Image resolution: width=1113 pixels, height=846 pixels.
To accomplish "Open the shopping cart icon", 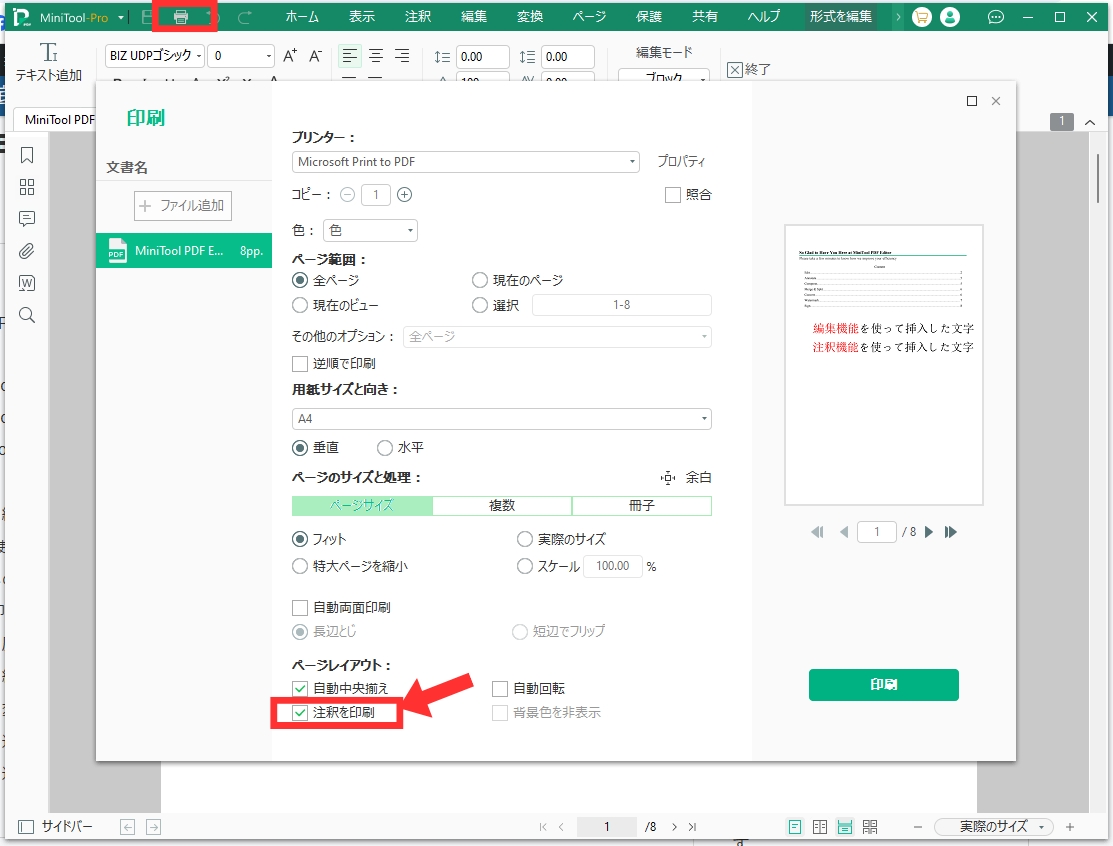I will pyautogui.click(x=921, y=17).
